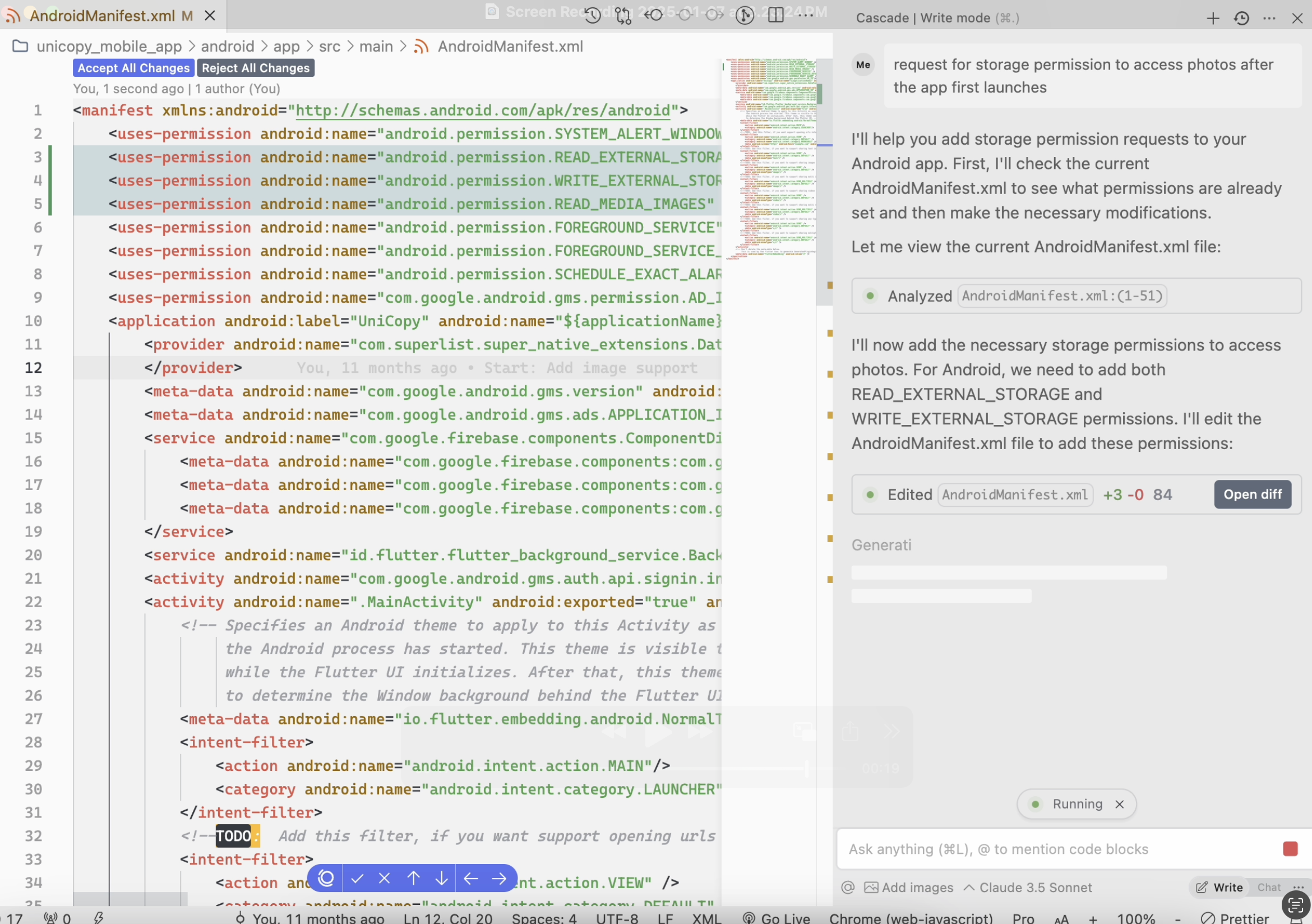Open the Claude 3.5 Sonnet model selector
The width and height of the screenshot is (1312, 924).
[1028, 887]
